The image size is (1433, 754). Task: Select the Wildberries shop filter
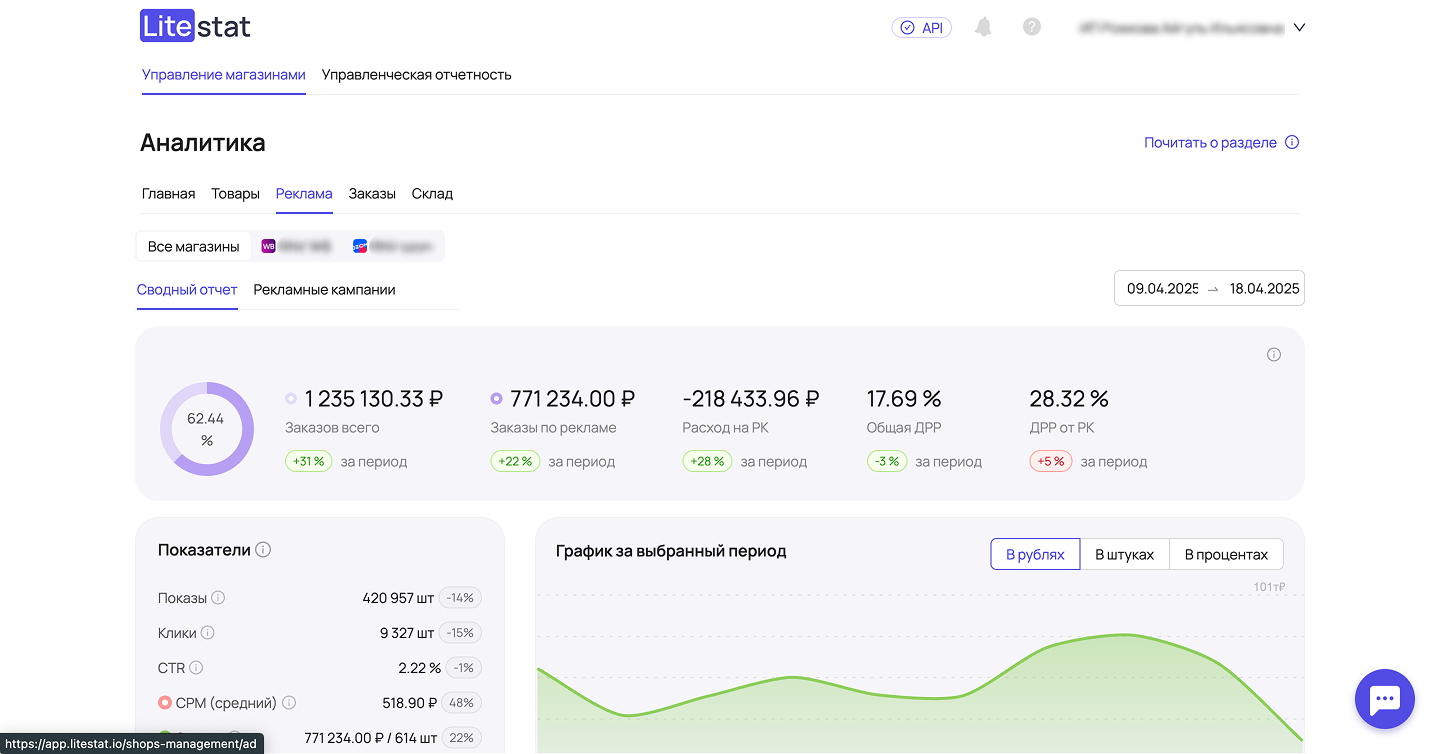[x=296, y=246]
